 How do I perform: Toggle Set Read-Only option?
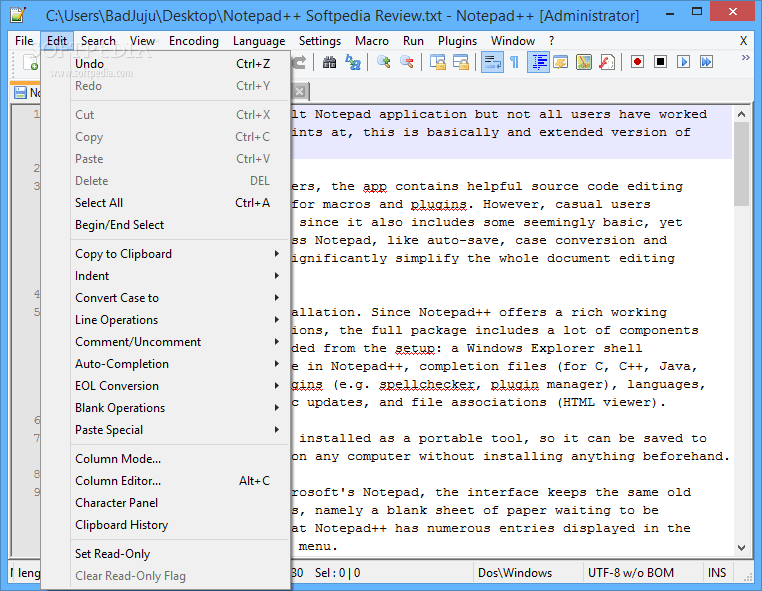[179, 554]
